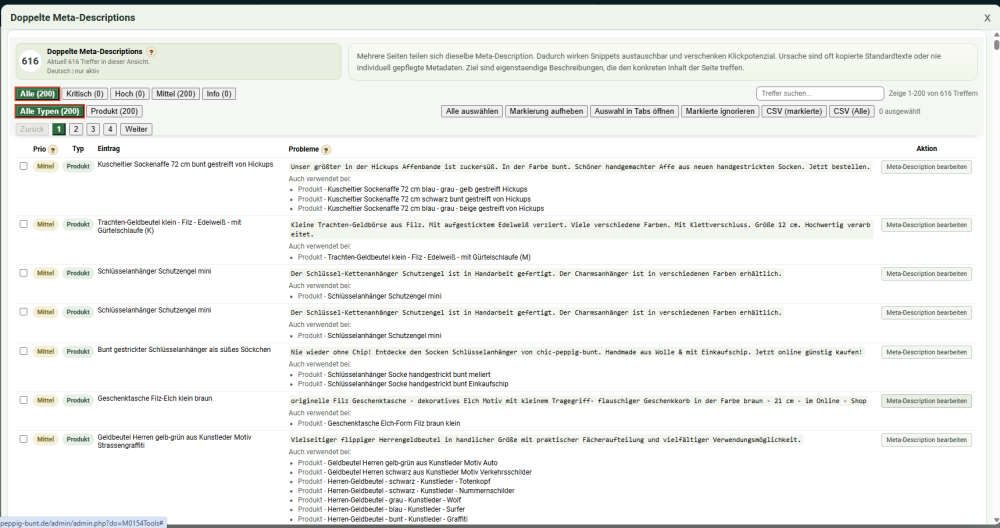Screen dimensions: 1000x528
Task: Click the Typ column header
Action: pos(78,149)
